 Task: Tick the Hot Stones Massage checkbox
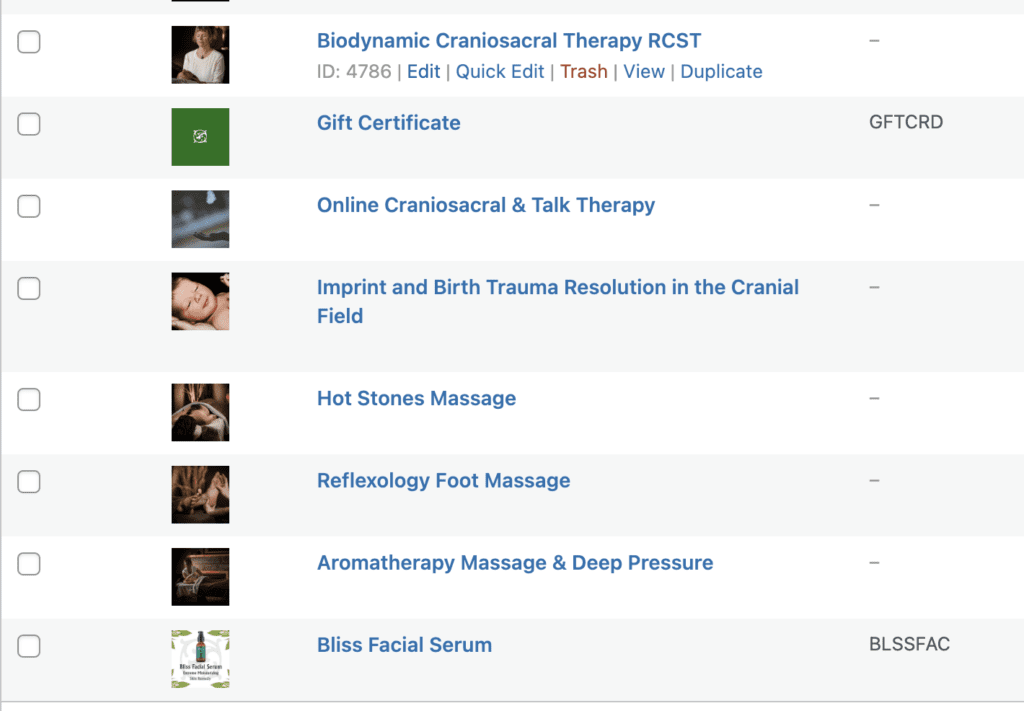click(29, 400)
